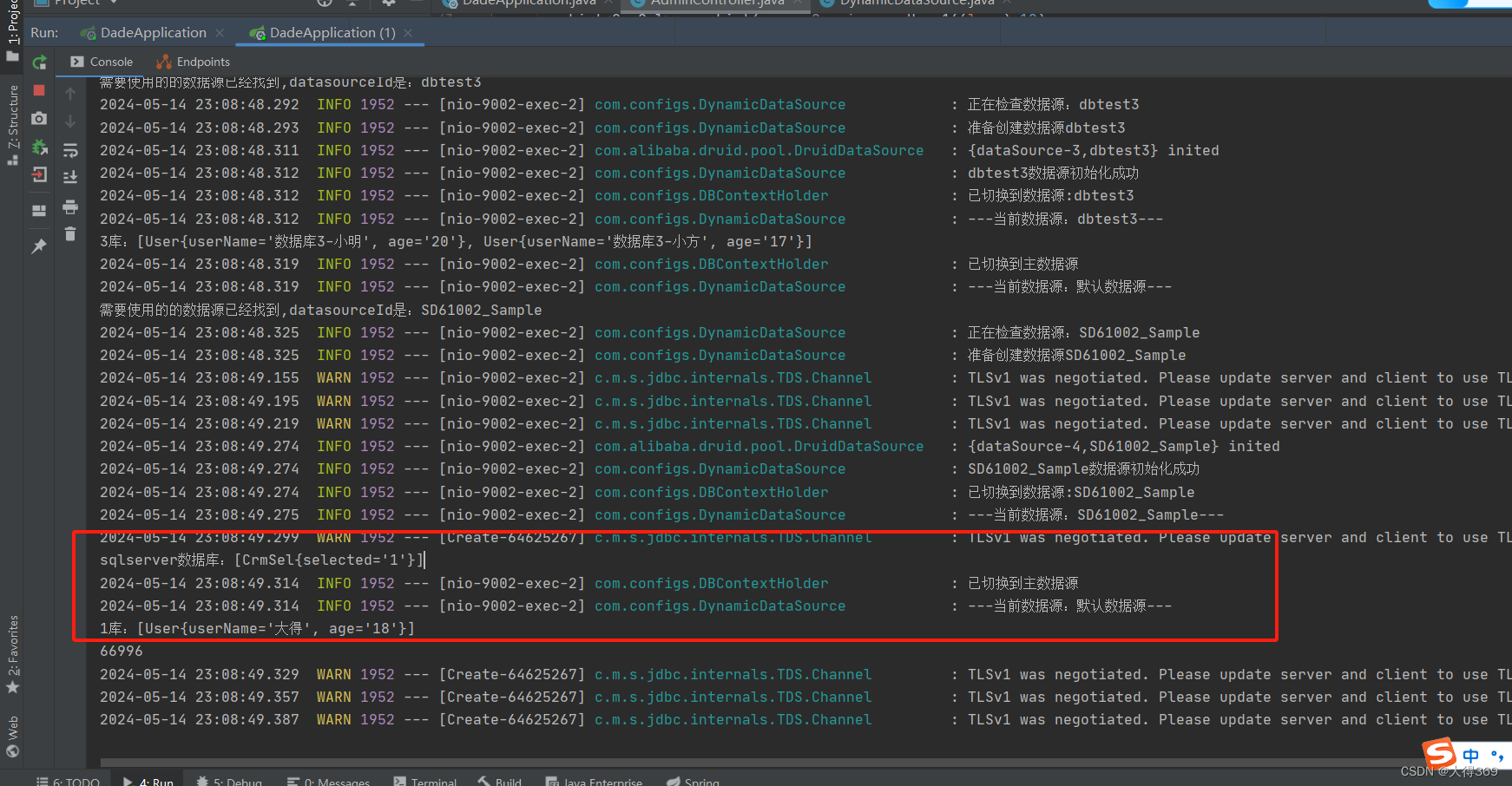
Task: Click the Run tool window button at bottom
Action: pyautogui.click(x=148, y=782)
